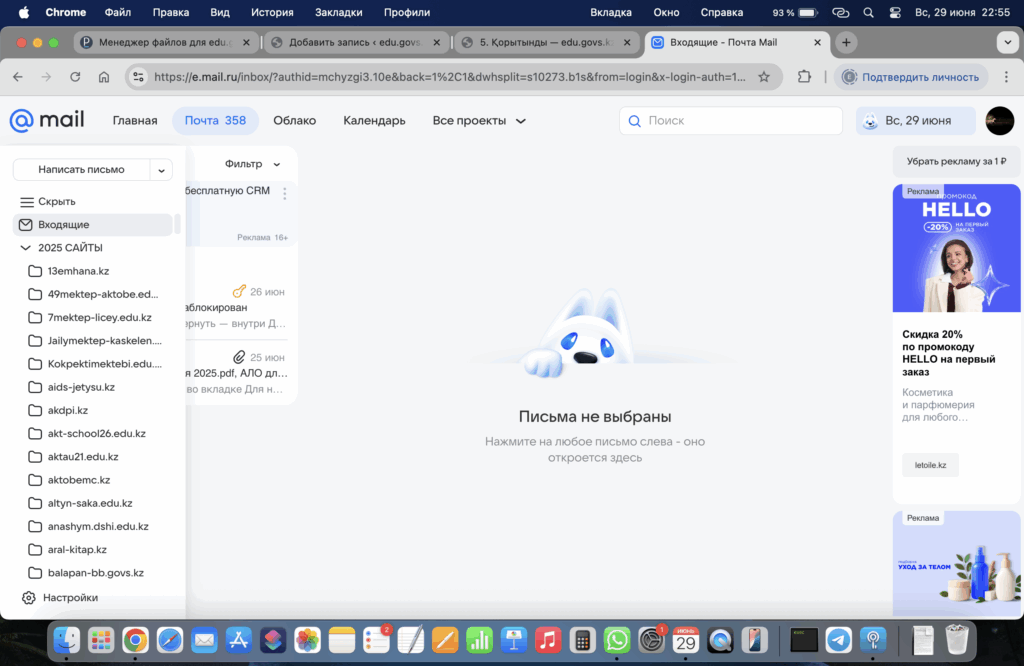1024x666 pixels.
Task: Open Telegram from the dock
Action: pos(839,640)
